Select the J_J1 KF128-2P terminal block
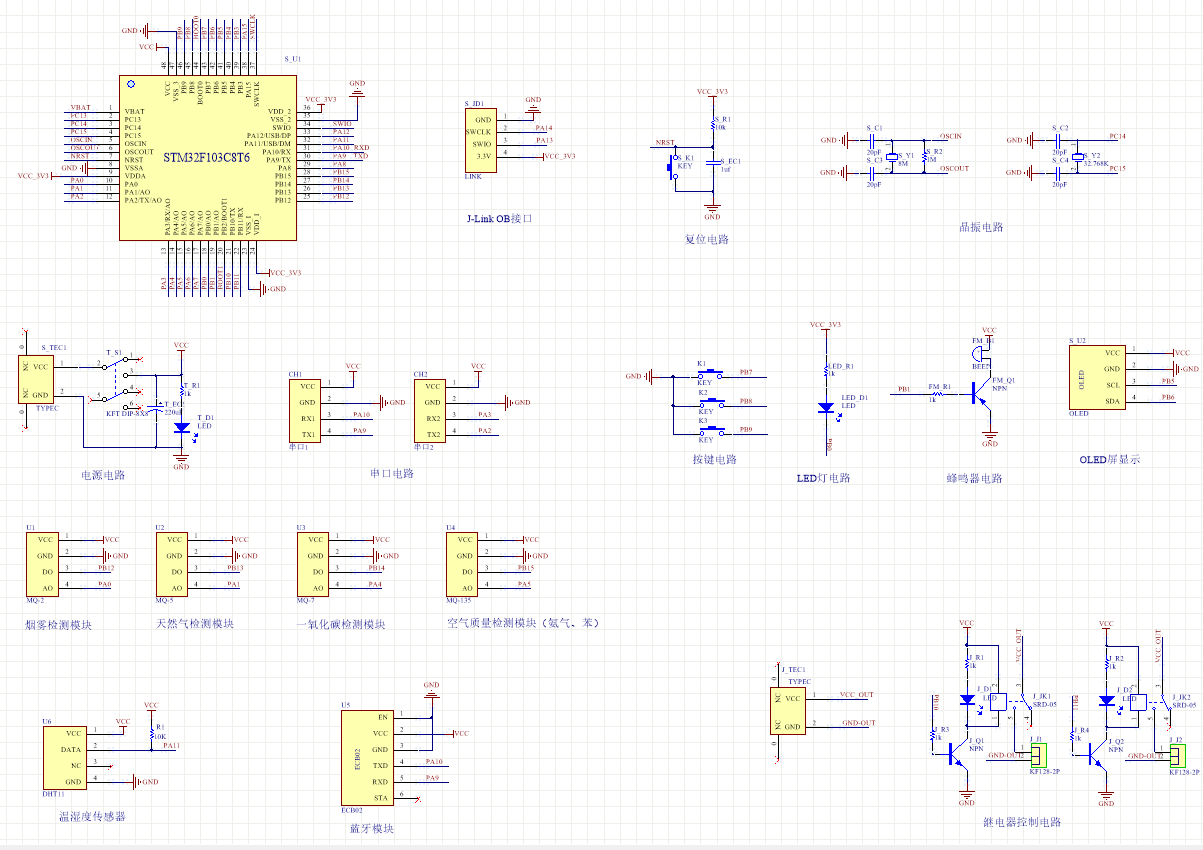Viewport: 1203px width, 850px height. point(1037,753)
